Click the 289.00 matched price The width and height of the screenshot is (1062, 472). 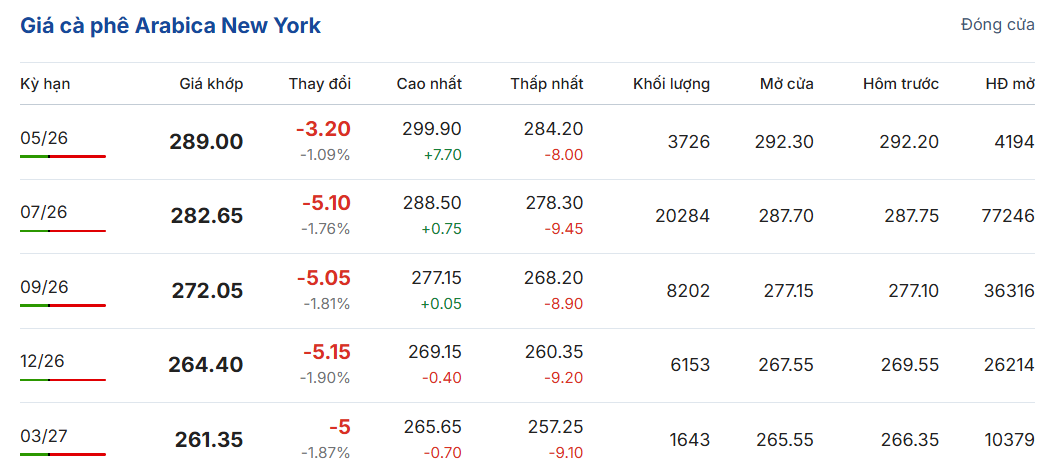point(206,142)
